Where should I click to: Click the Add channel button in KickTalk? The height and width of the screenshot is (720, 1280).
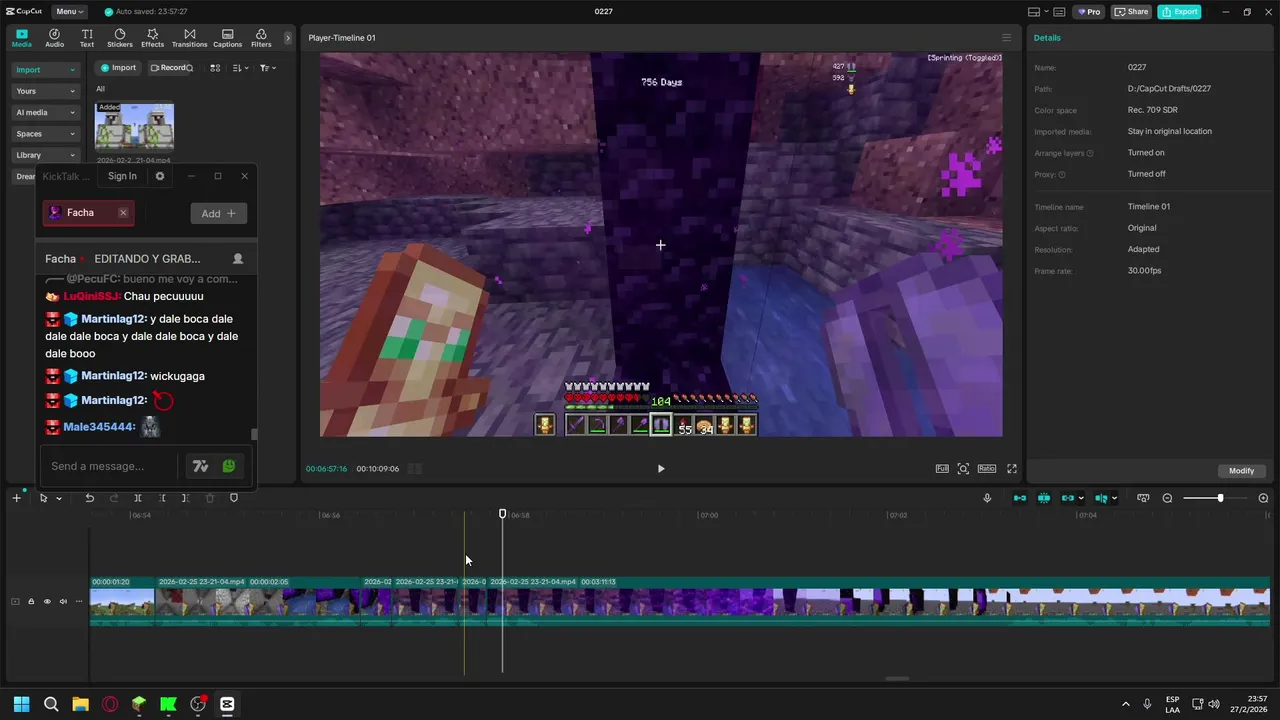pyautogui.click(x=218, y=213)
